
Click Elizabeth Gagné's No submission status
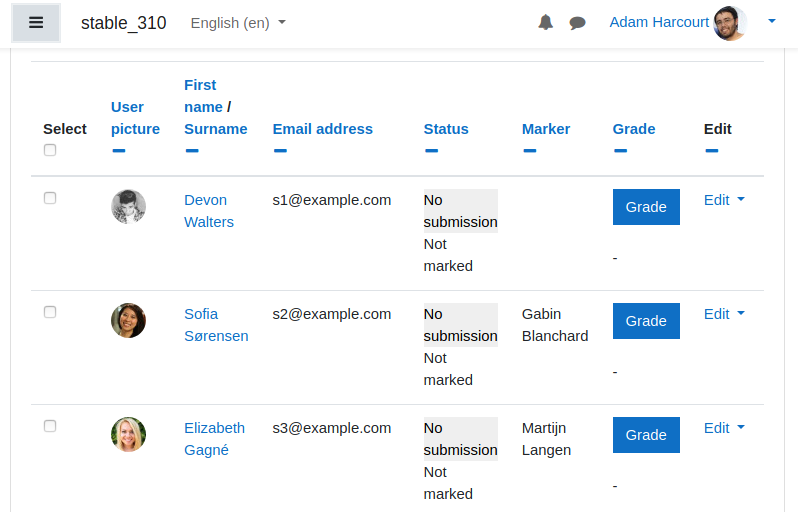pos(461,439)
